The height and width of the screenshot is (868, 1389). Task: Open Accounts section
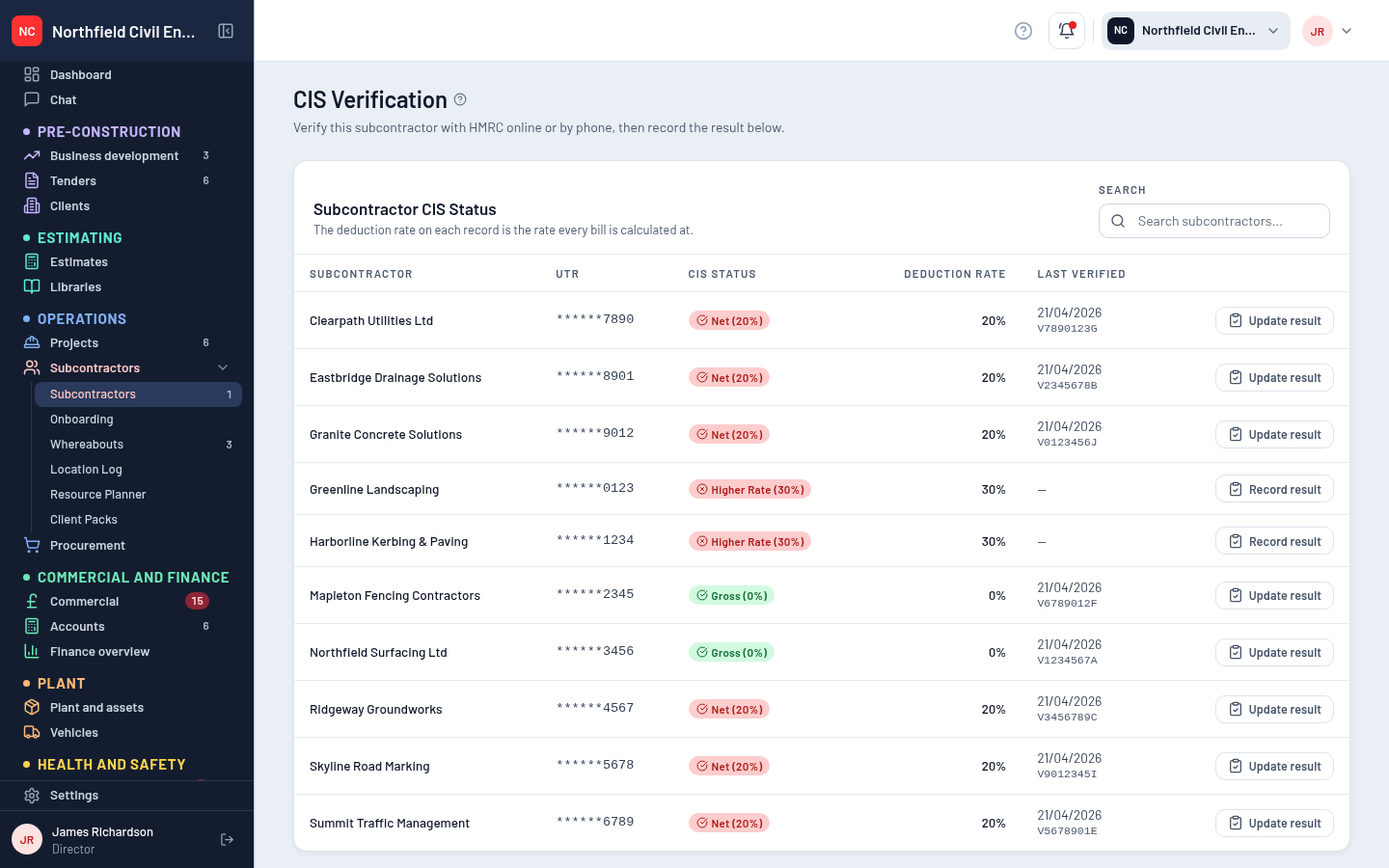126,626
